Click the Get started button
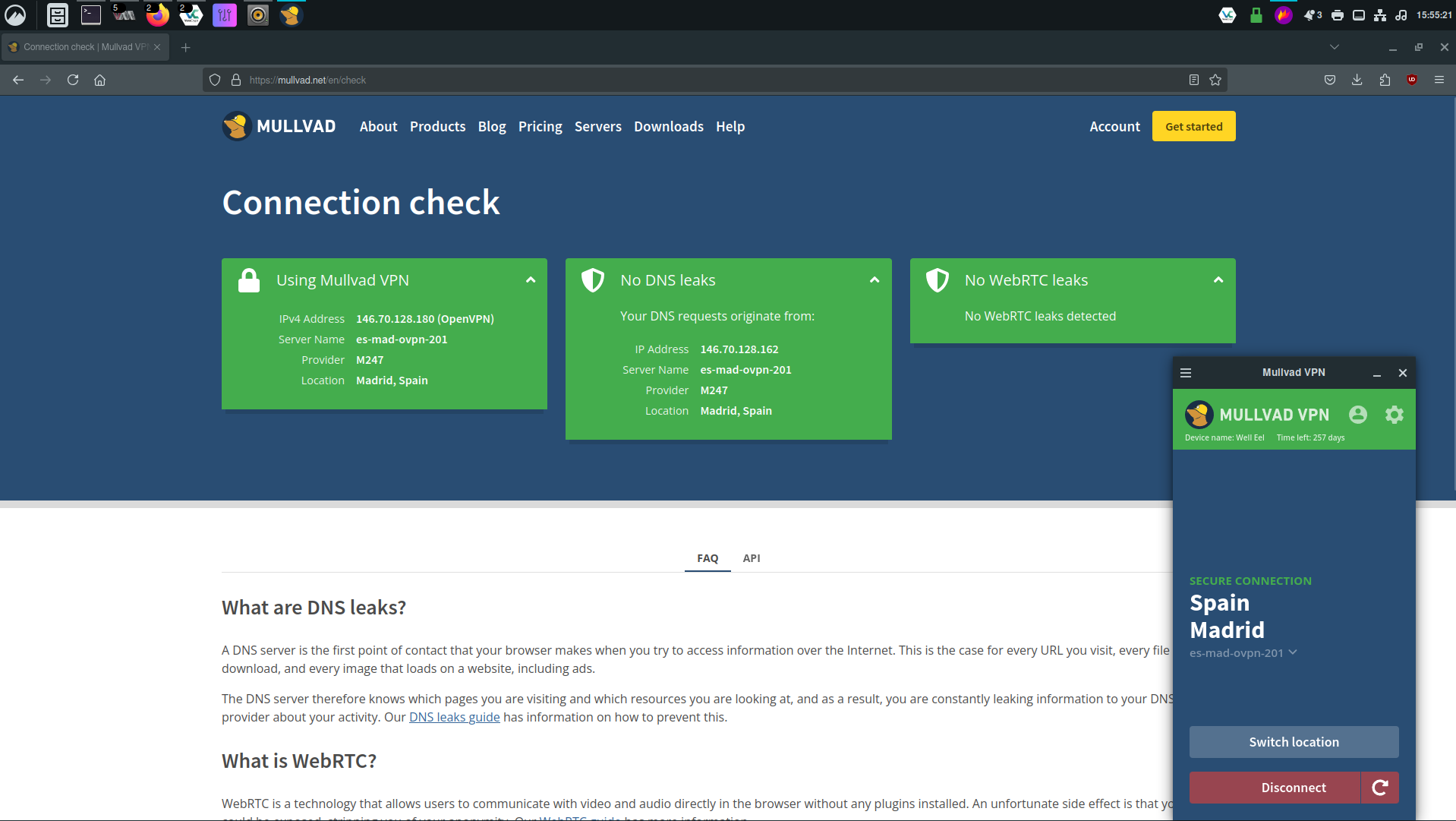Viewport: 1456px width, 821px height. [x=1194, y=126]
